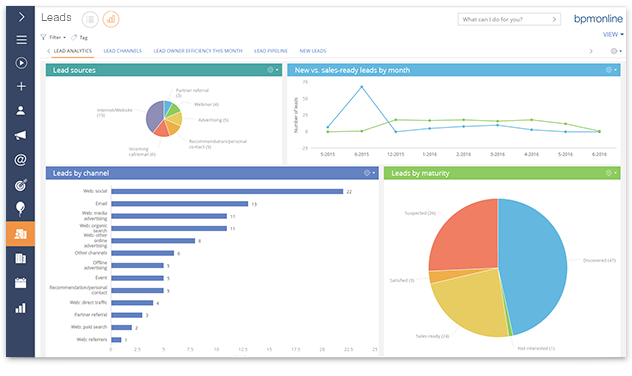Switch to the list view toggle
Screen dimensions: 632x376
(90, 19)
